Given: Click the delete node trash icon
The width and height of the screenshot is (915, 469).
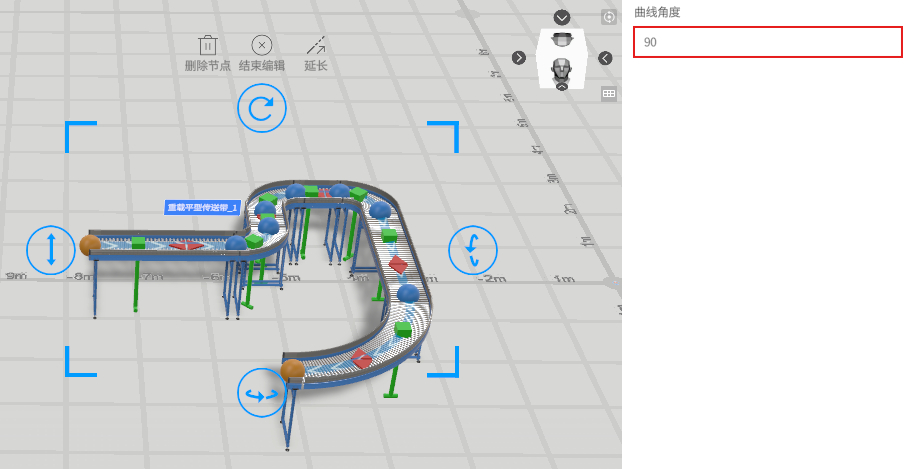Looking at the screenshot, I should (207, 45).
